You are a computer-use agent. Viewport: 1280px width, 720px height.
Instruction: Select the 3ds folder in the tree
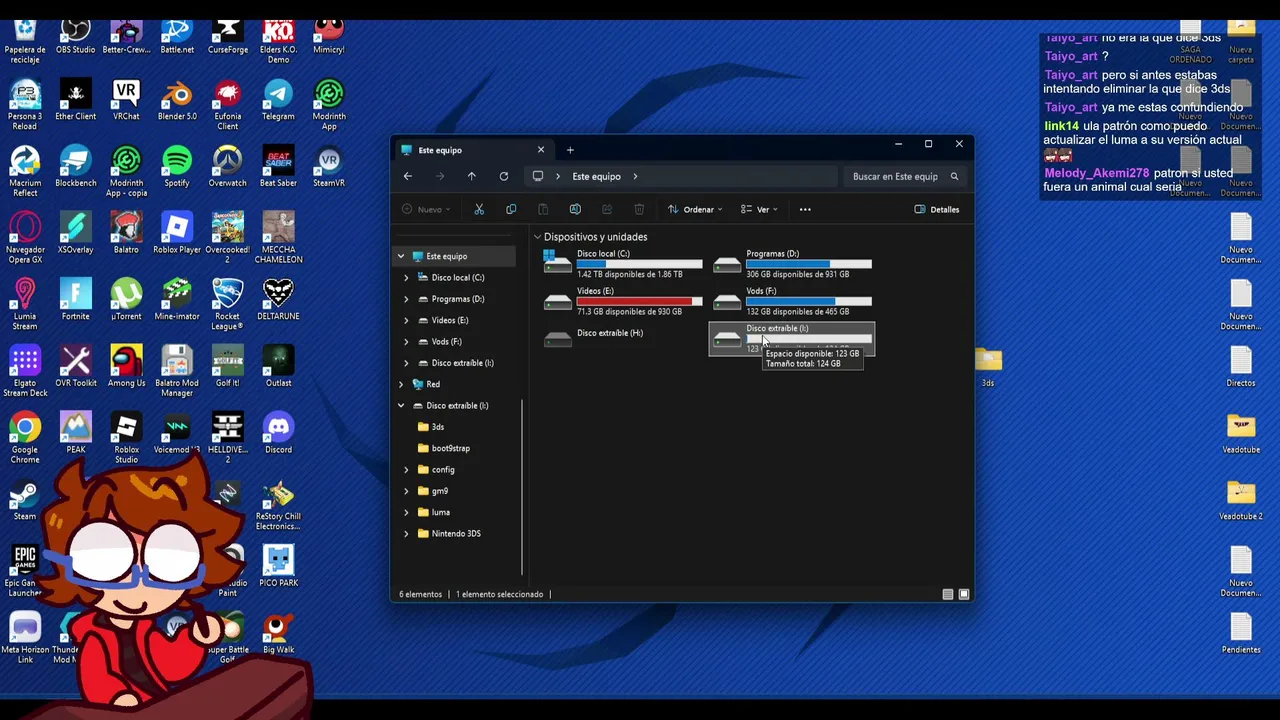(x=438, y=427)
